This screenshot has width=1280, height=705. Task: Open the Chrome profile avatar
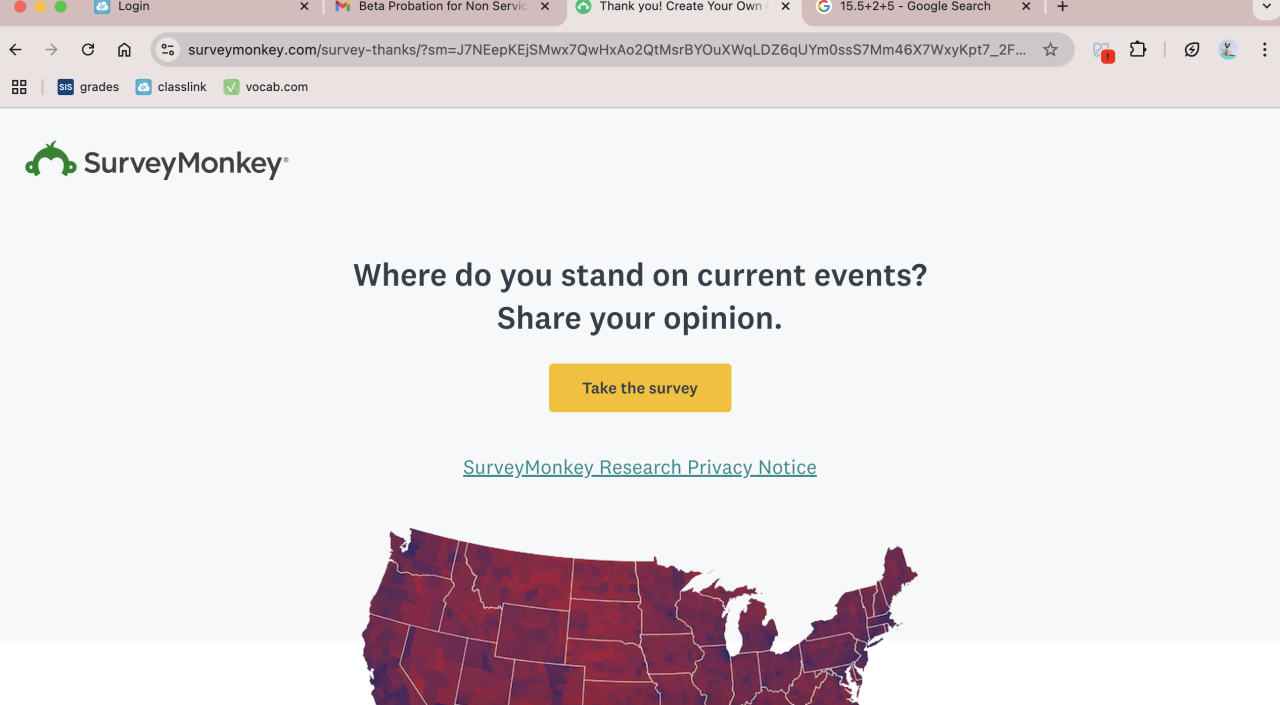pos(1228,50)
